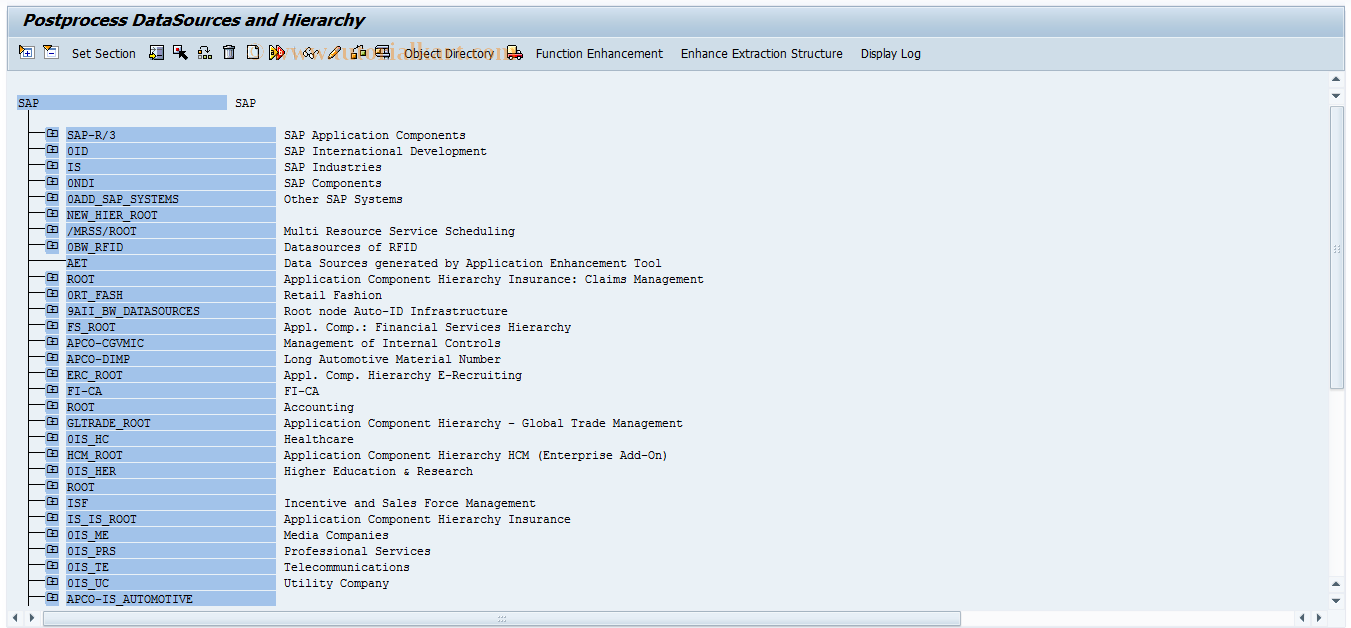Click the 0IS_TE folder icon
1351x628 pixels.
(x=52, y=567)
